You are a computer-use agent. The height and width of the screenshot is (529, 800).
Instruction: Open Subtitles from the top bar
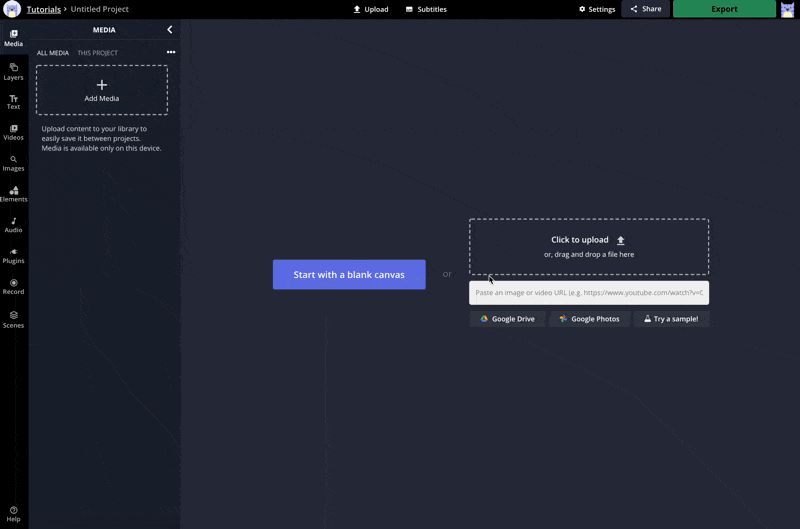(x=426, y=9)
